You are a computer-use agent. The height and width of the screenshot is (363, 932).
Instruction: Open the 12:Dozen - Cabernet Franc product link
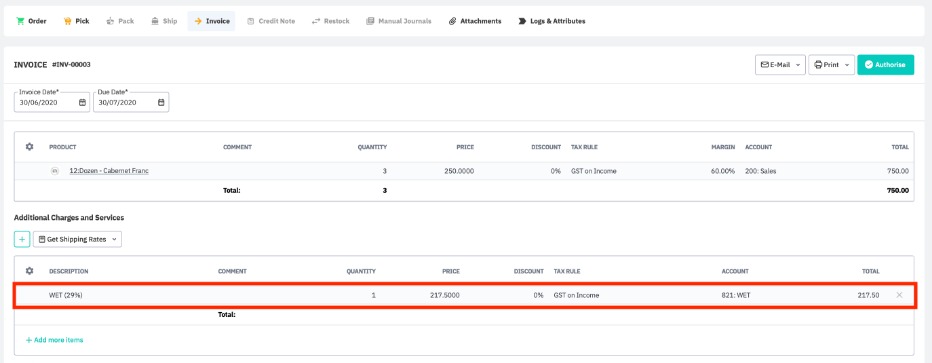[109, 171]
